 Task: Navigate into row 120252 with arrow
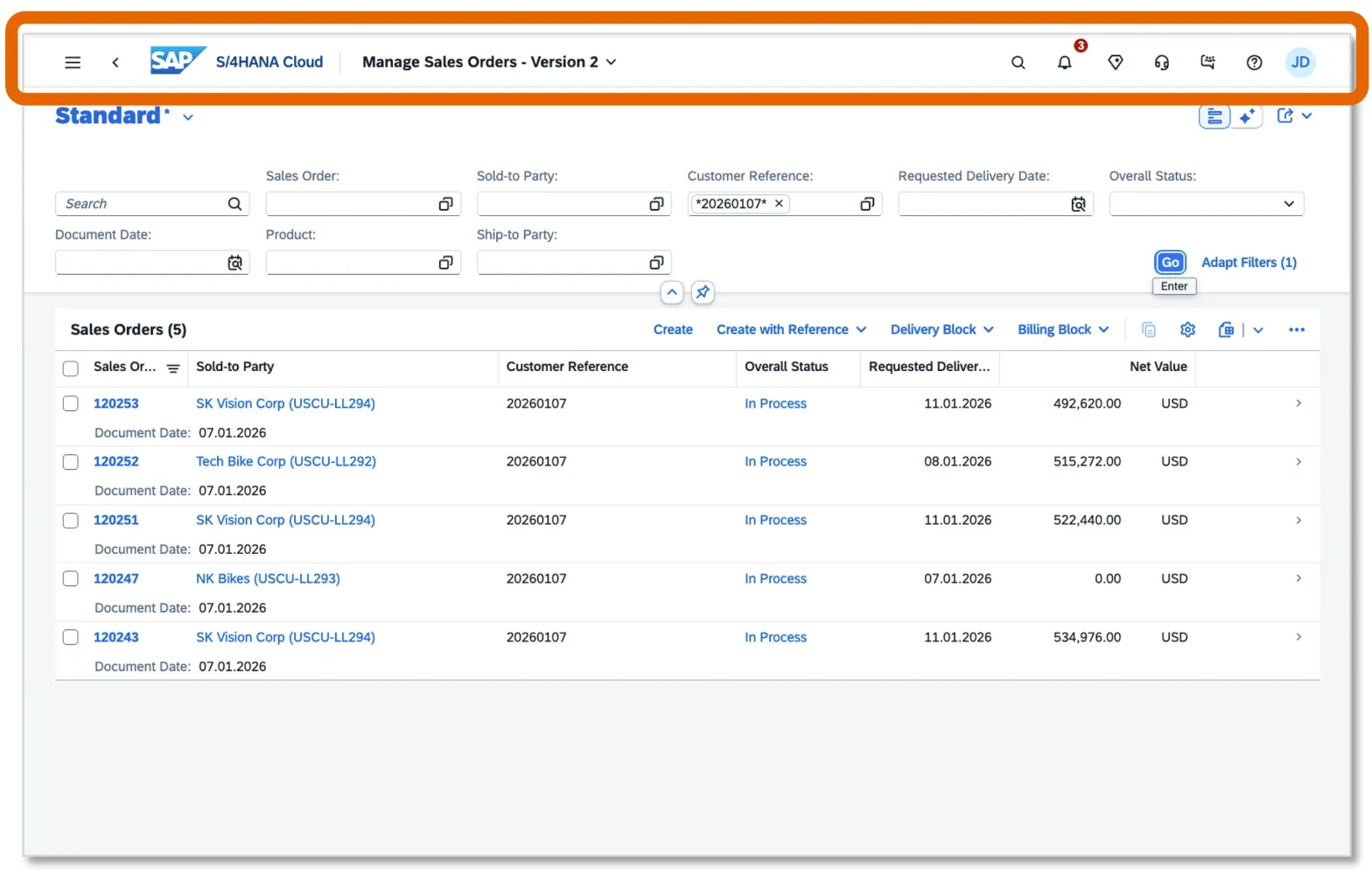pyautogui.click(x=1298, y=462)
